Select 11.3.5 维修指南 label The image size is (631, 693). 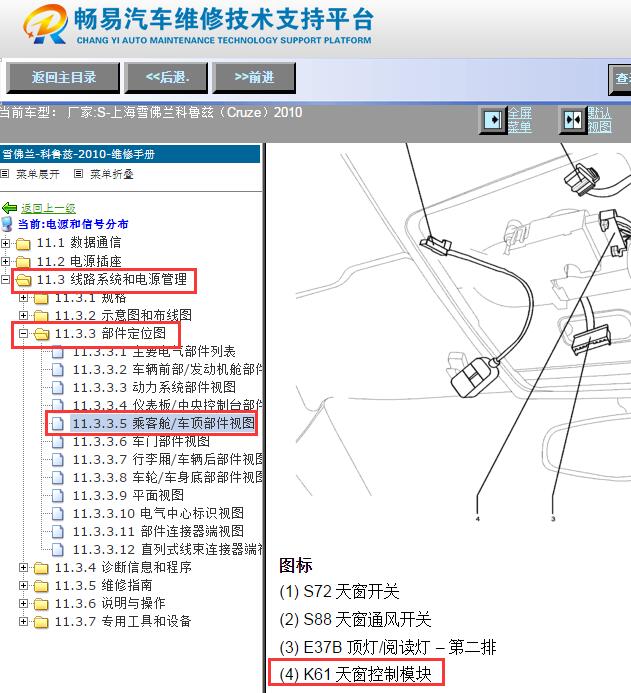pos(103,586)
